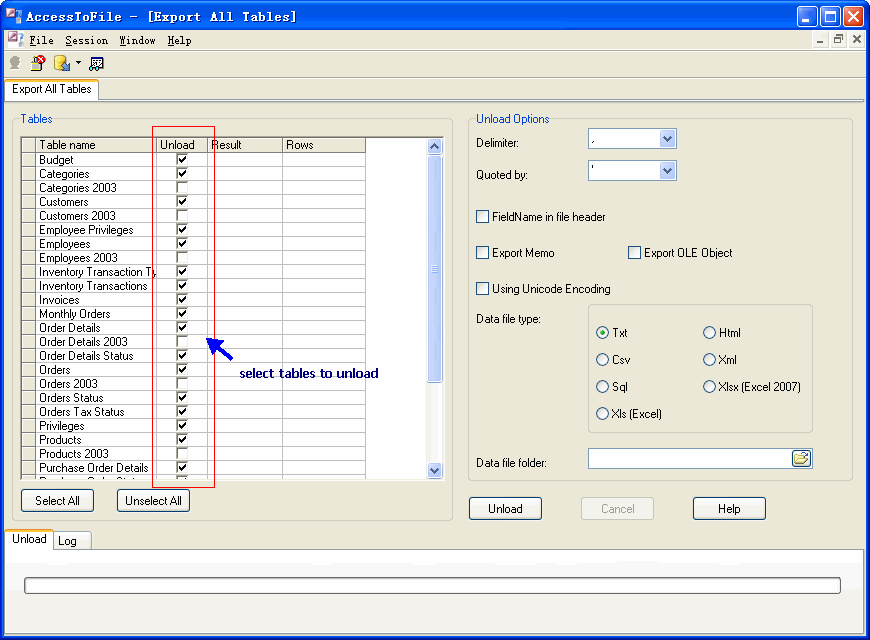870x640 pixels.
Task: Click the export database toolbar icon
Action: click(x=62, y=63)
